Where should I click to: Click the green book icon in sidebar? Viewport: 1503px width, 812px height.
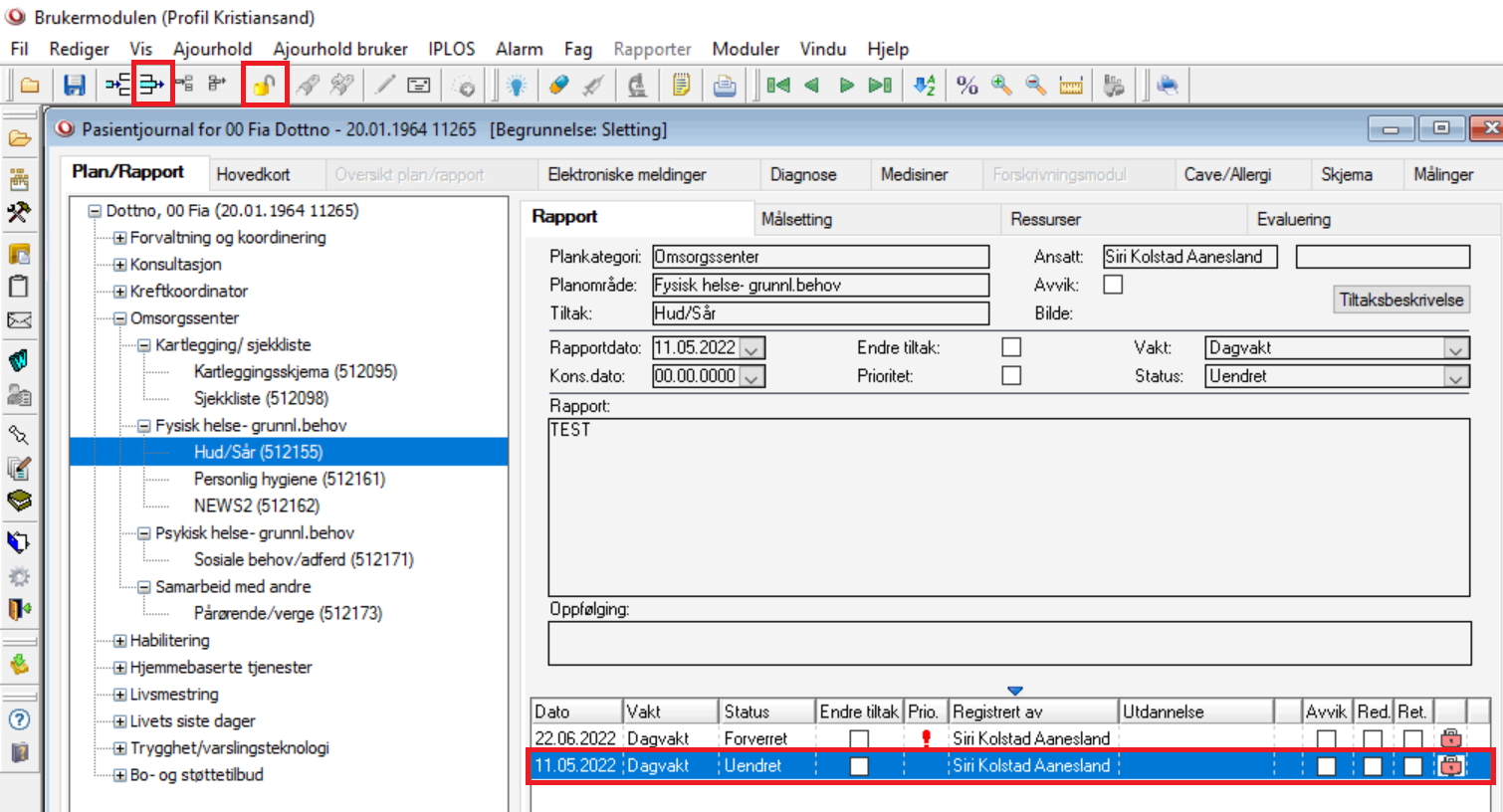[19, 501]
